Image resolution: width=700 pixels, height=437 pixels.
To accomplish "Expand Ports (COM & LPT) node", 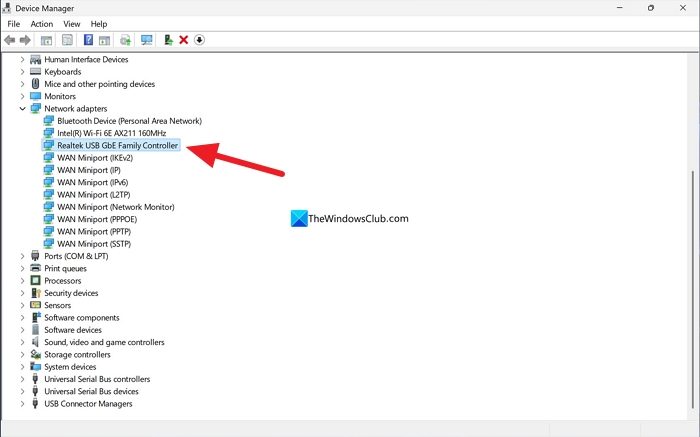I will pyautogui.click(x=22, y=256).
